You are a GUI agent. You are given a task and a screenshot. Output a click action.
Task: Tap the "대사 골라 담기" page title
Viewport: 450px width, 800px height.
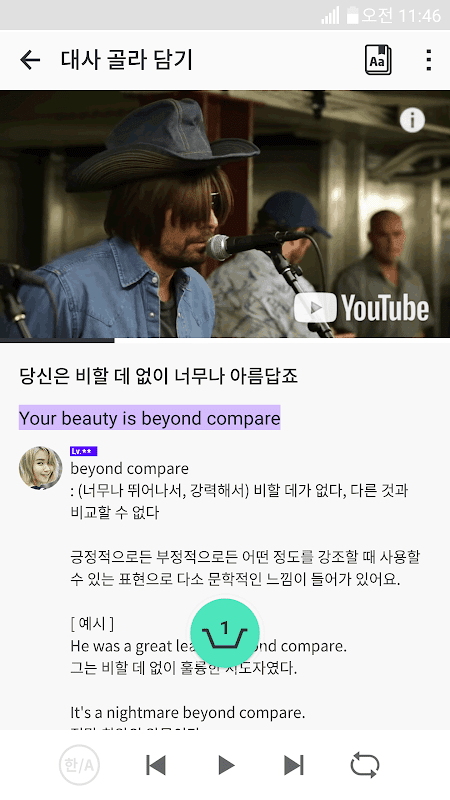pos(127,60)
